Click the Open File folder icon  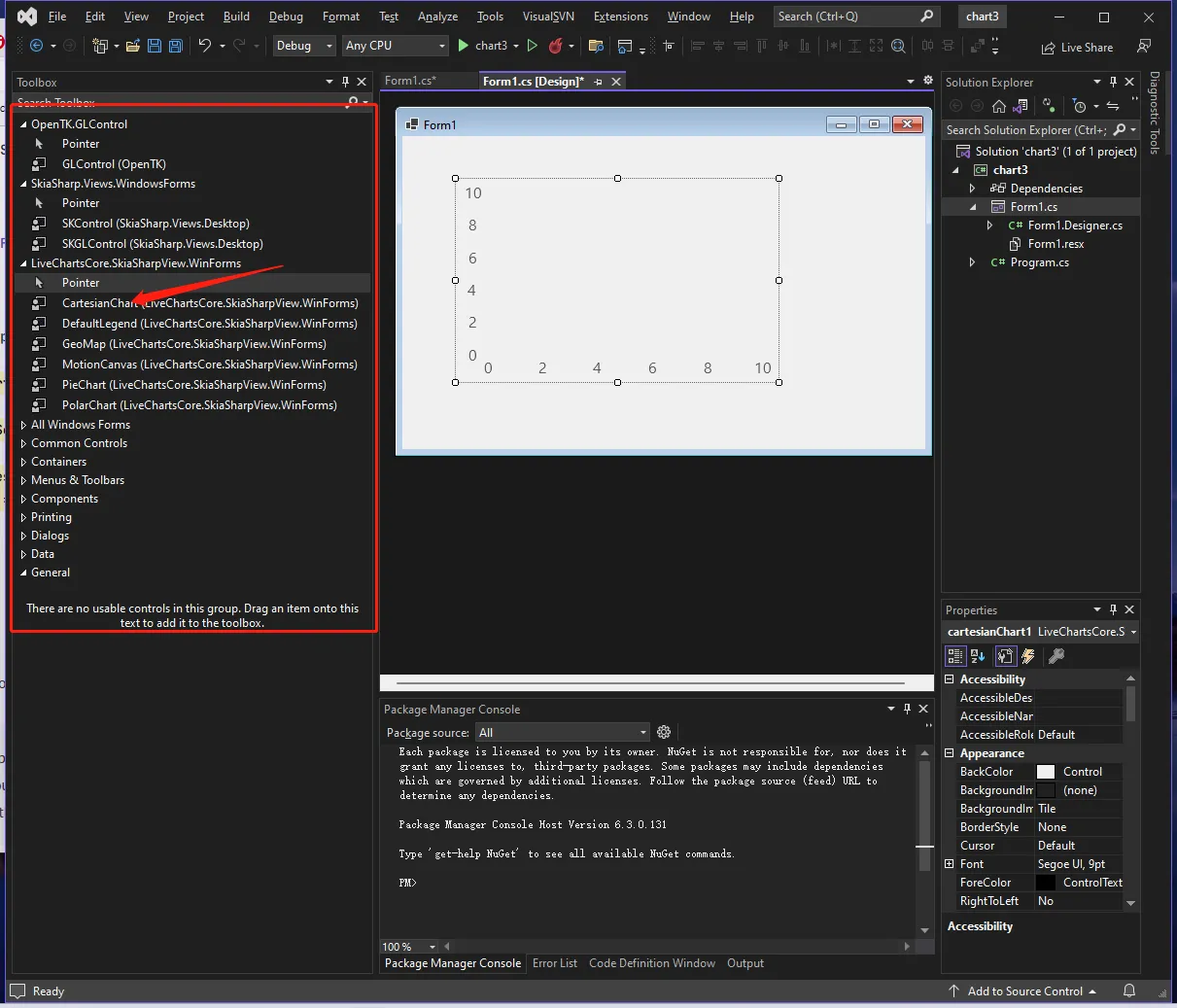pyautogui.click(x=133, y=46)
